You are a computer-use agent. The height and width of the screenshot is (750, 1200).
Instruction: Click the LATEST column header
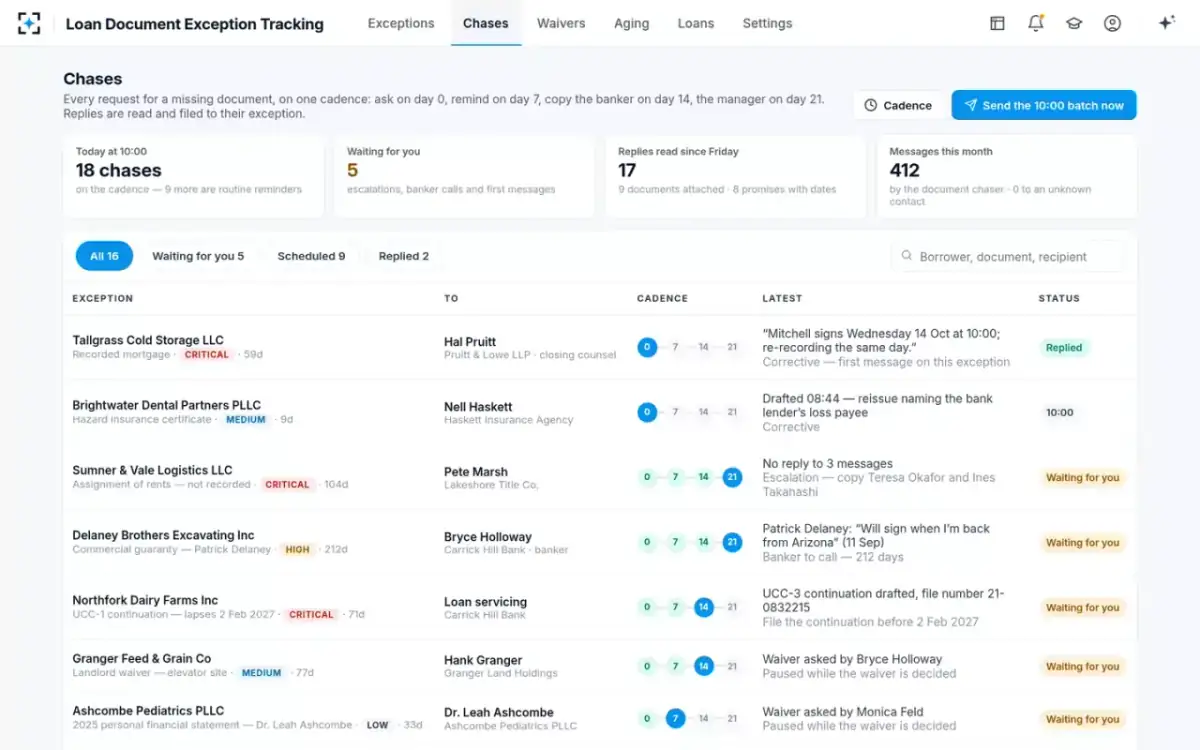(x=782, y=298)
